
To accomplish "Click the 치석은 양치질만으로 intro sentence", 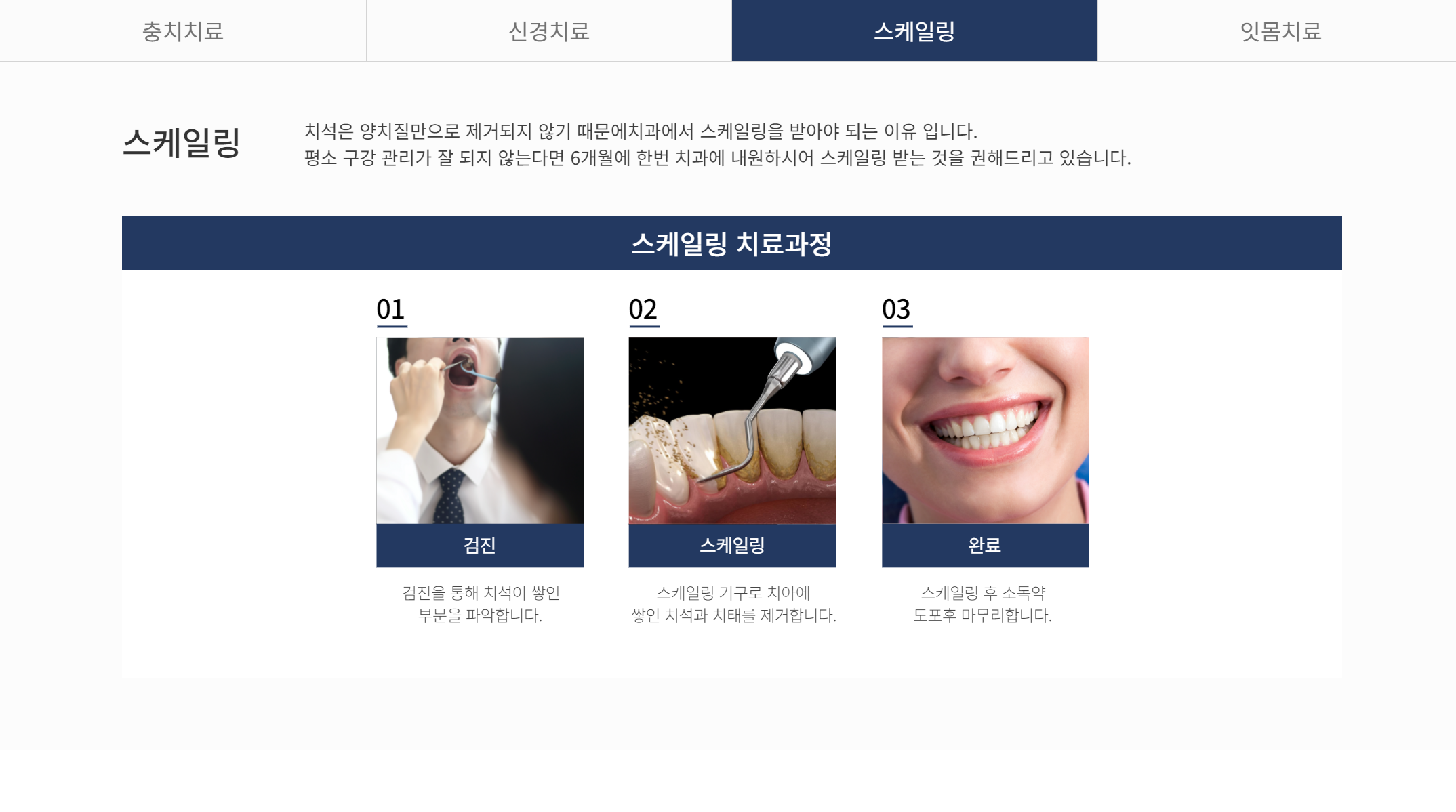I will [641, 131].
